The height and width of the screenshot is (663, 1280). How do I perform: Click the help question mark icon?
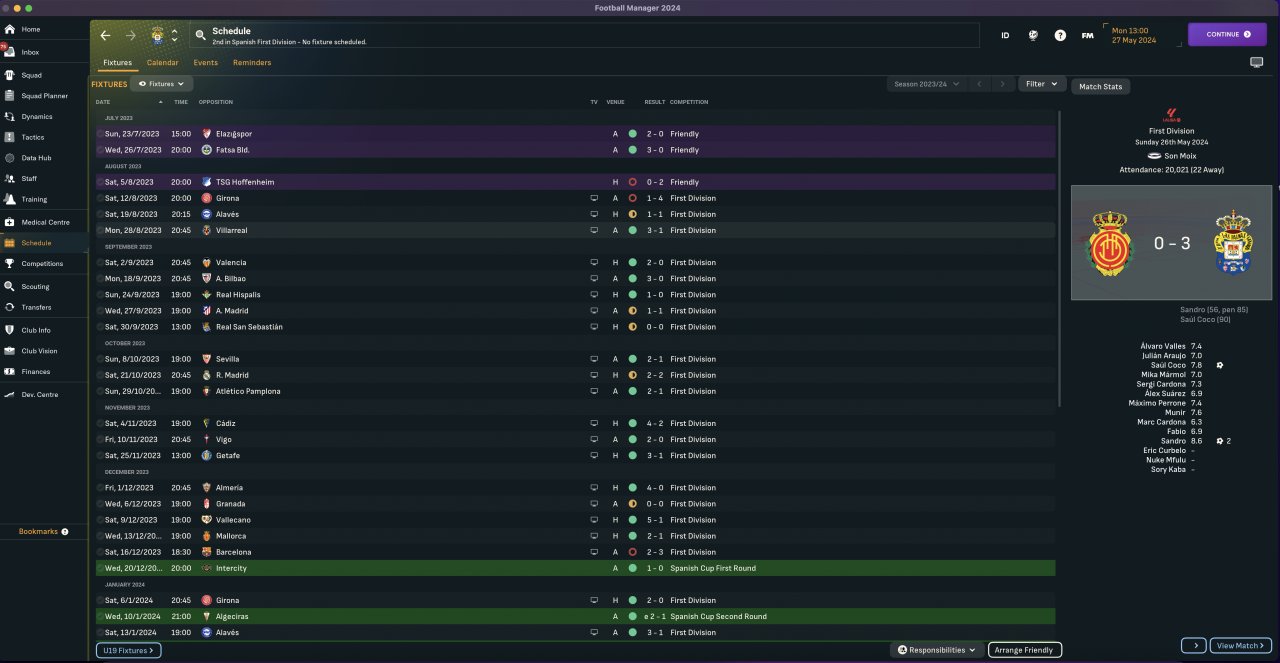1060,35
